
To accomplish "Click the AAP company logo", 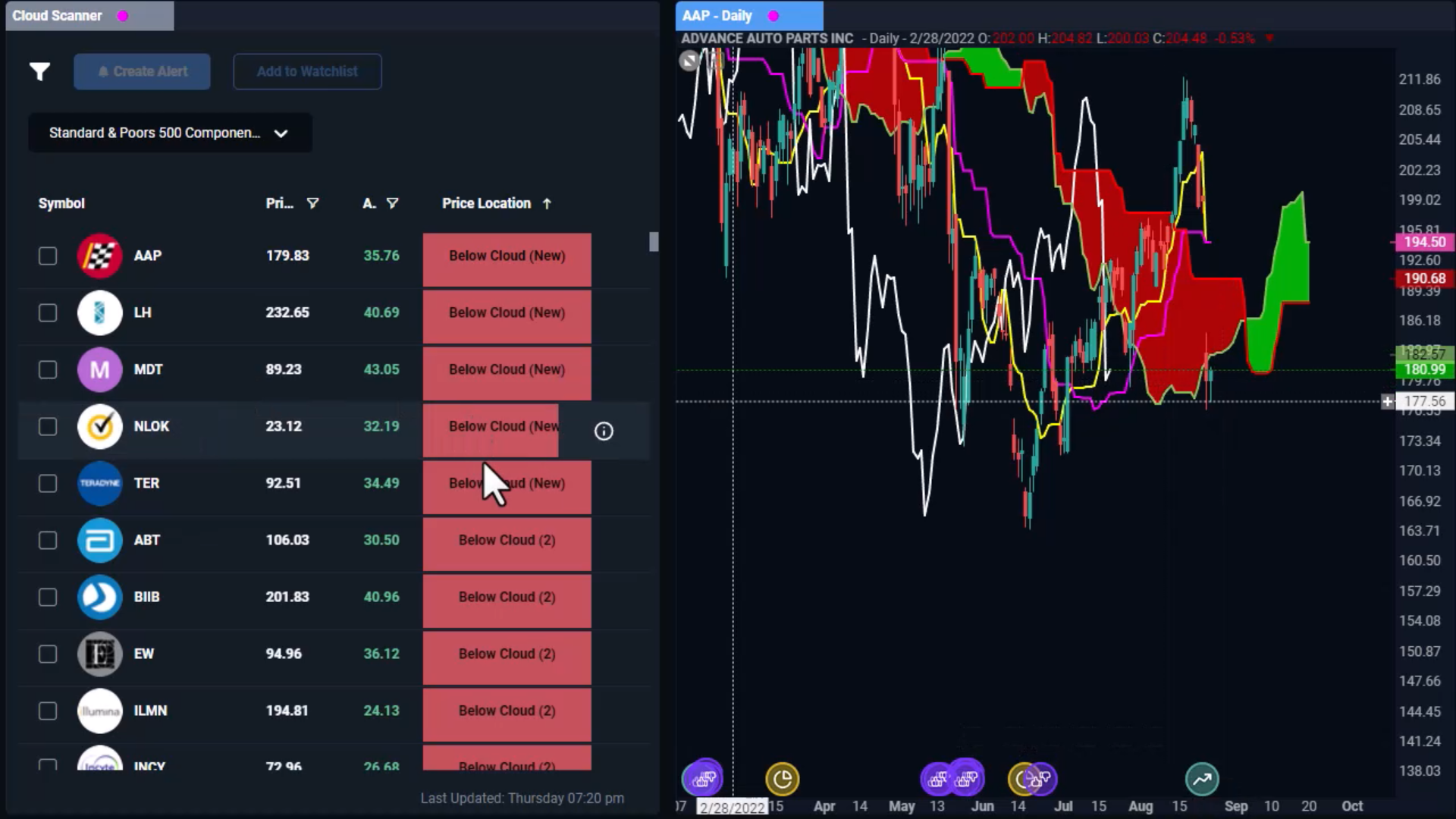I will pos(99,256).
